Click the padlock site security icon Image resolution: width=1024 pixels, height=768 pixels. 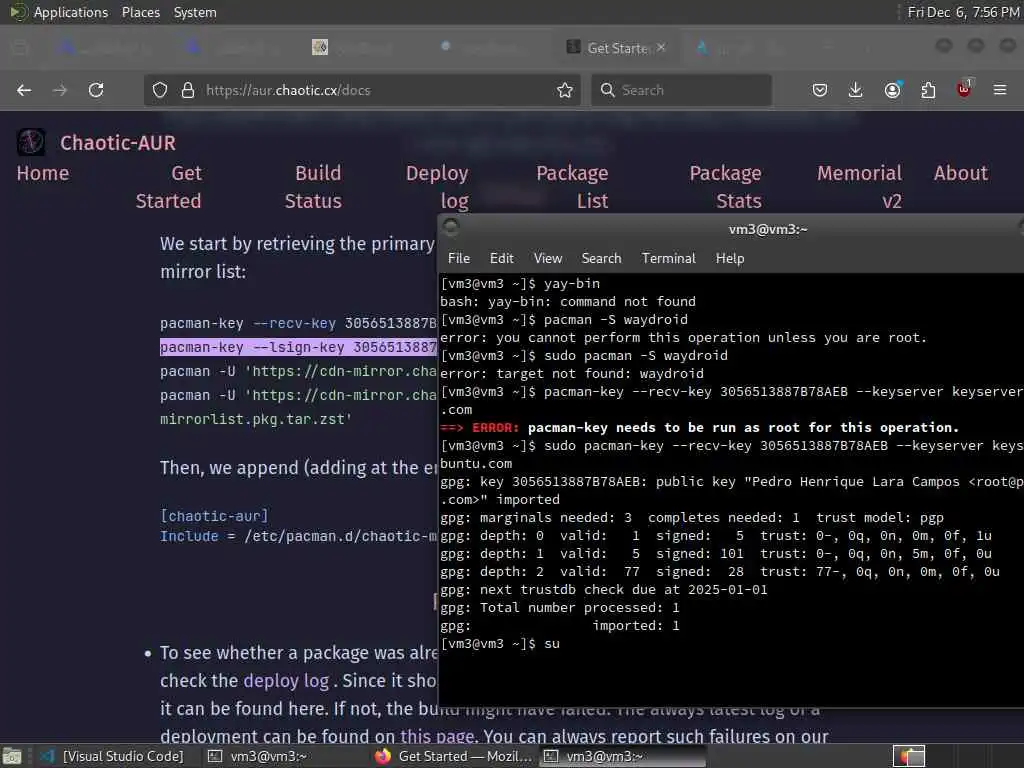(187, 90)
